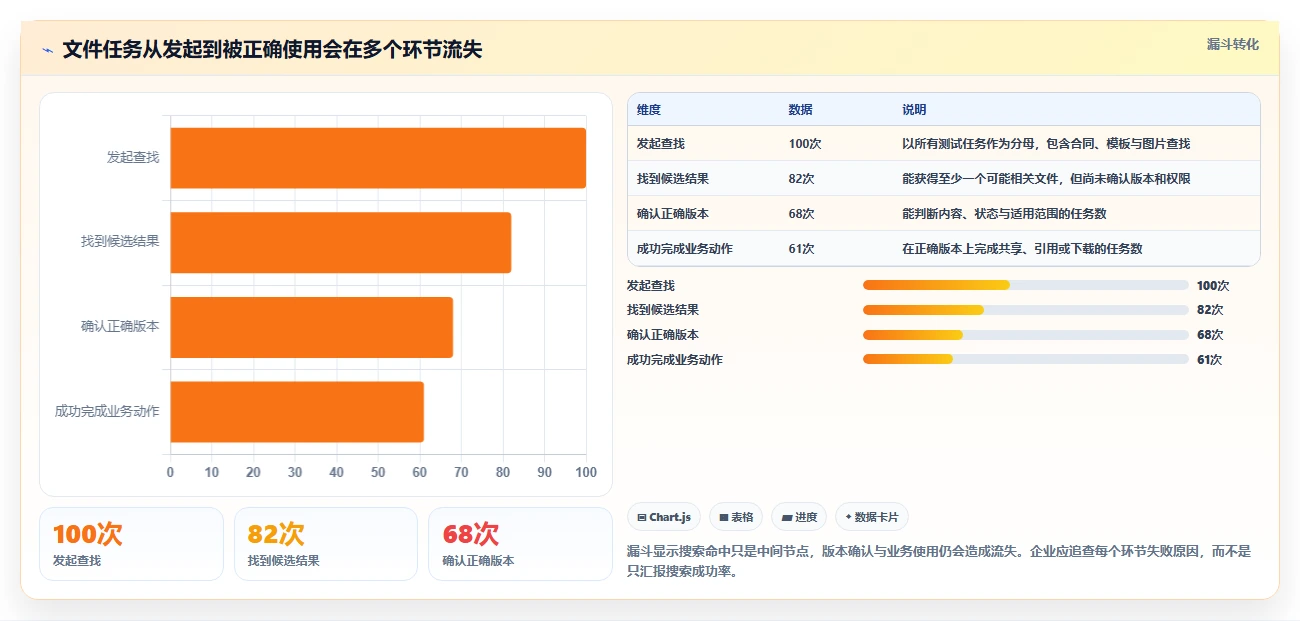Viewport: 1300px width, 621px height.
Task: Click the 确认正确版本 cell in the table
Action: pos(673,214)
